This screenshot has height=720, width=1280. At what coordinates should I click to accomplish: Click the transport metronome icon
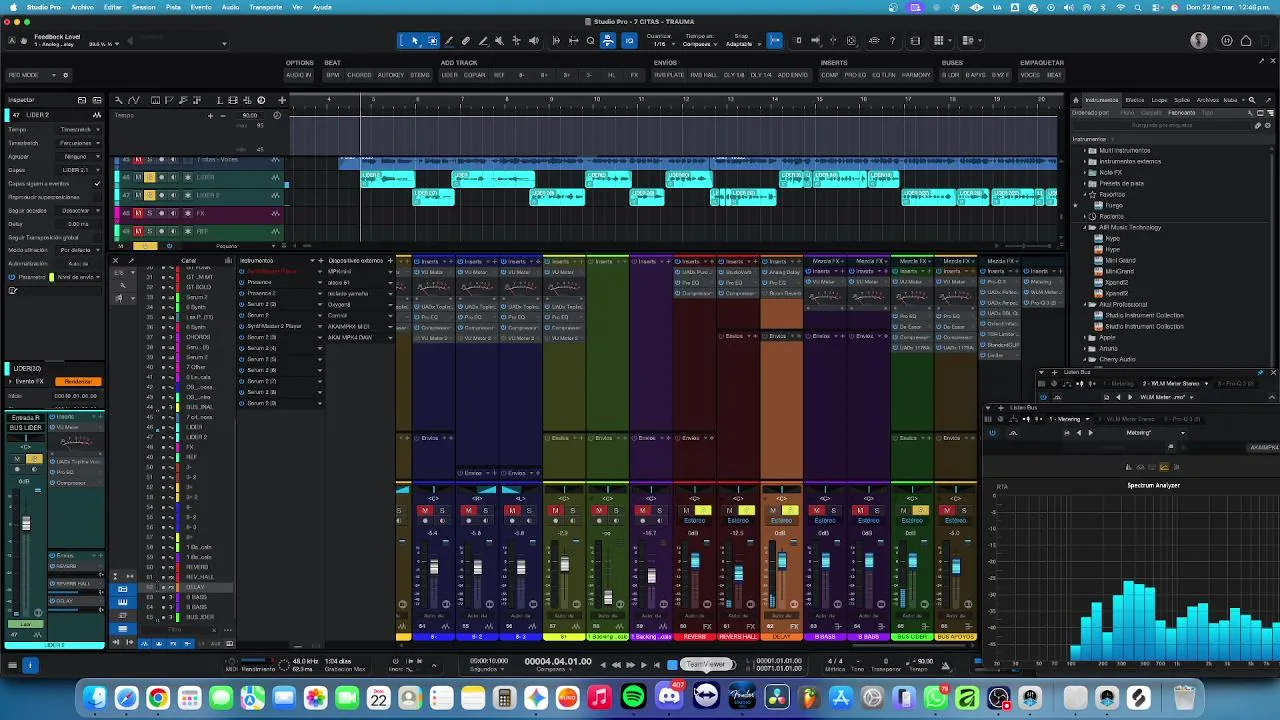tap(946, 664)
